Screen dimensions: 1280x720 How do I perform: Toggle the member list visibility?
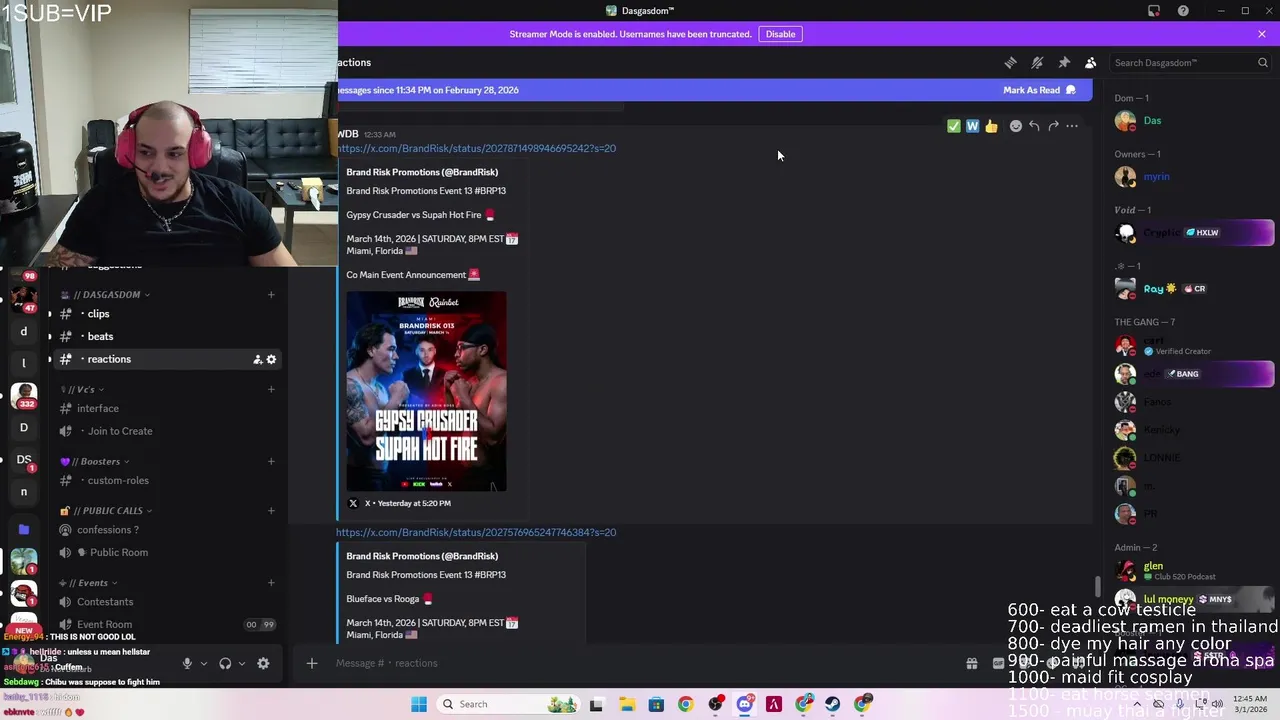point(1091,62)
